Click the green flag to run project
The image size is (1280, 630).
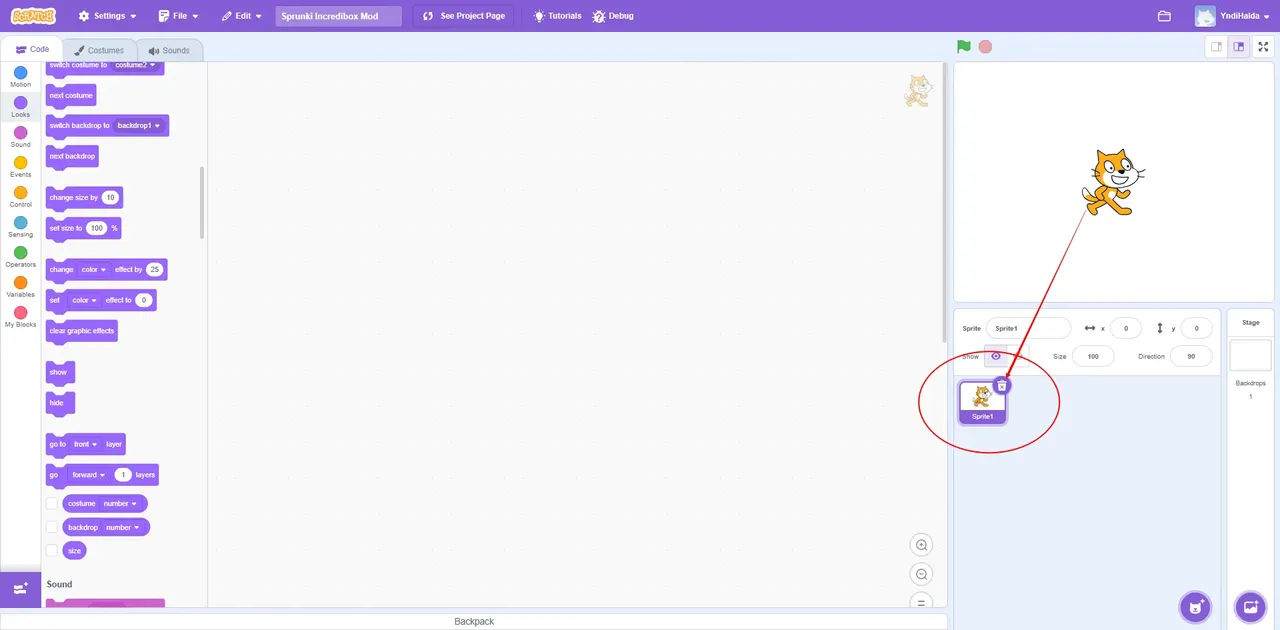[963, 46]
